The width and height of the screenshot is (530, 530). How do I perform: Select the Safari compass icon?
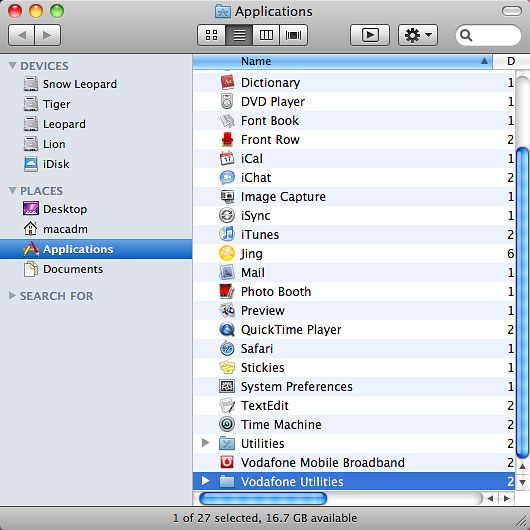(x=227, y=348)
